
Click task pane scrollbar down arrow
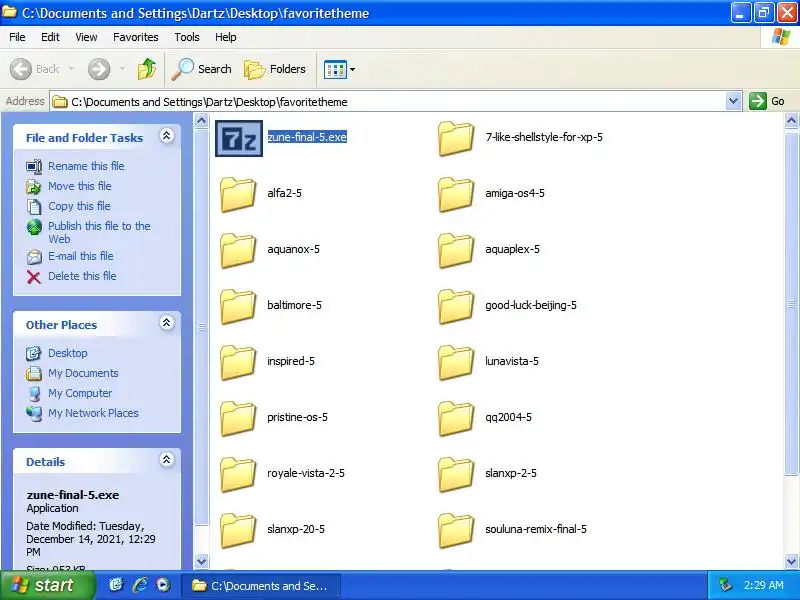point(202,561)
